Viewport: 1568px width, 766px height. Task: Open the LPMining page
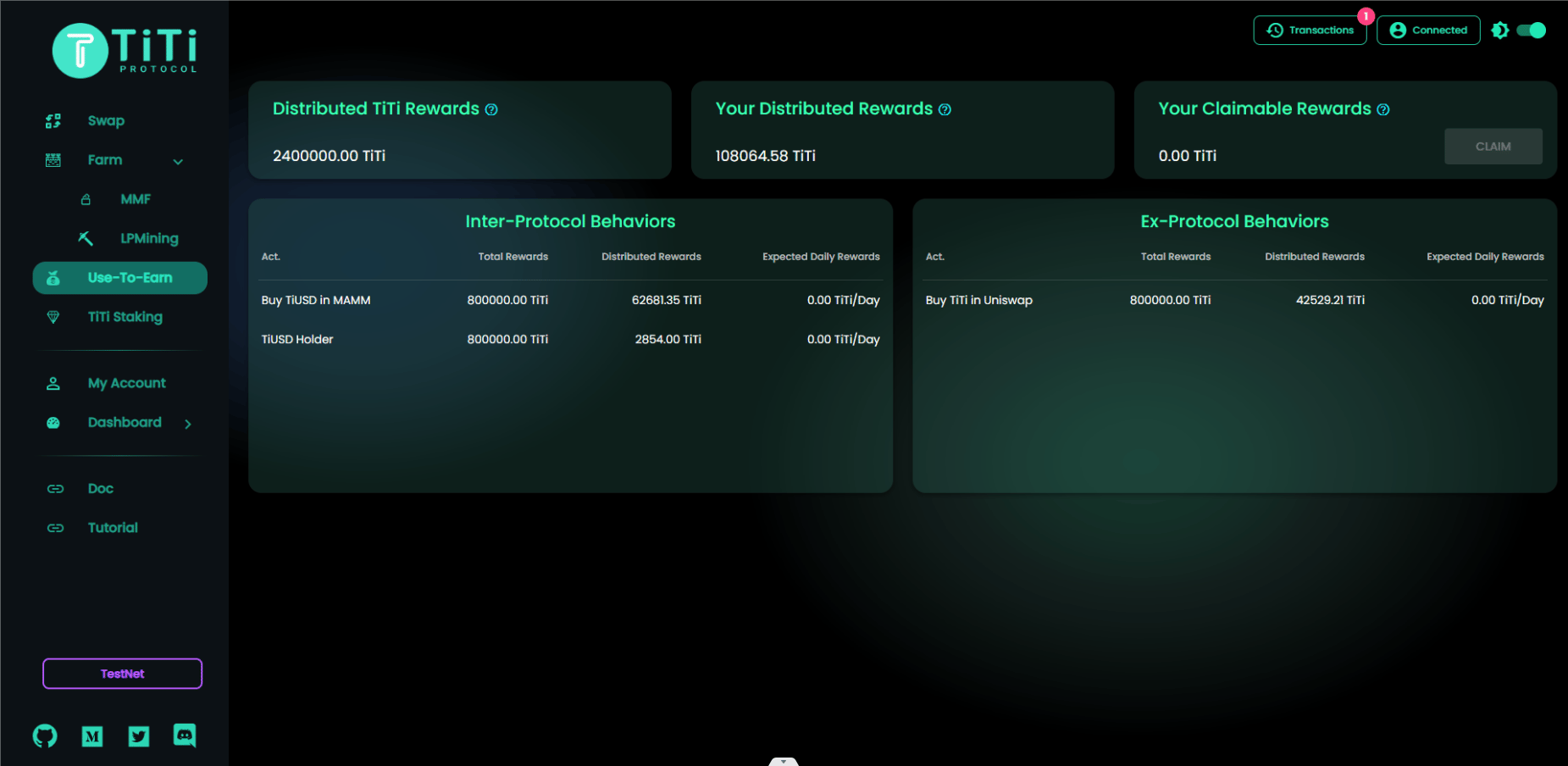point(149,238)
